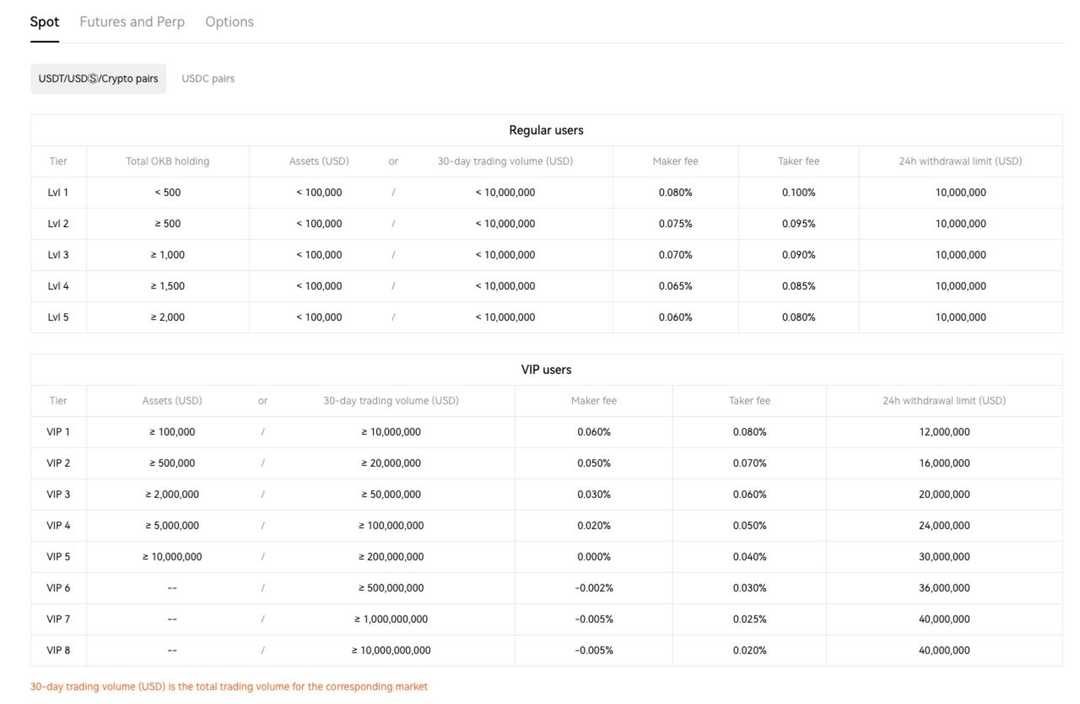This screenshot has width=1080, height=704.
Task: Select the Spot tab
Action: click(x=44, y=21)
